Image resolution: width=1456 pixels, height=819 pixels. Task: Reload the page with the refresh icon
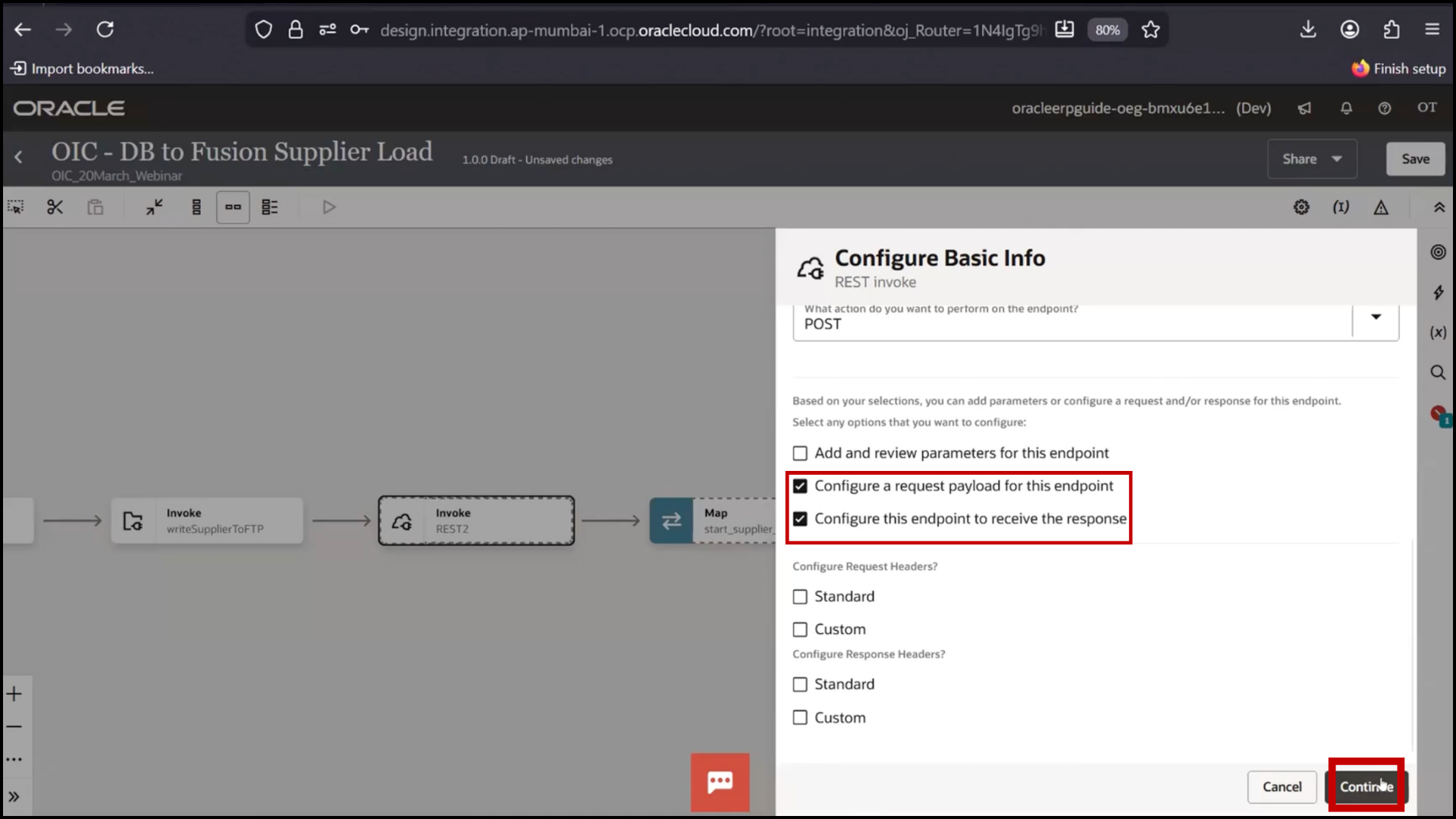[x=105, y=30]
